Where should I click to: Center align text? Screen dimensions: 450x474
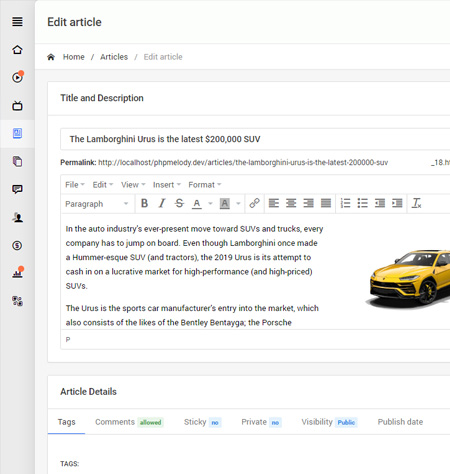click(291, 203)
